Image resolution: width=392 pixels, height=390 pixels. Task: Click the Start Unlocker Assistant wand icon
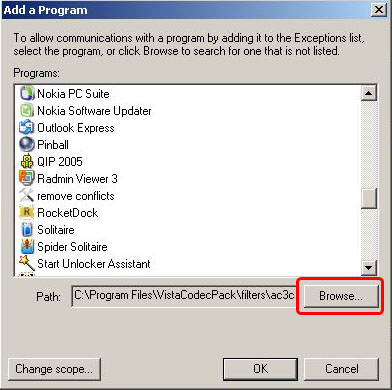[27, 263]
